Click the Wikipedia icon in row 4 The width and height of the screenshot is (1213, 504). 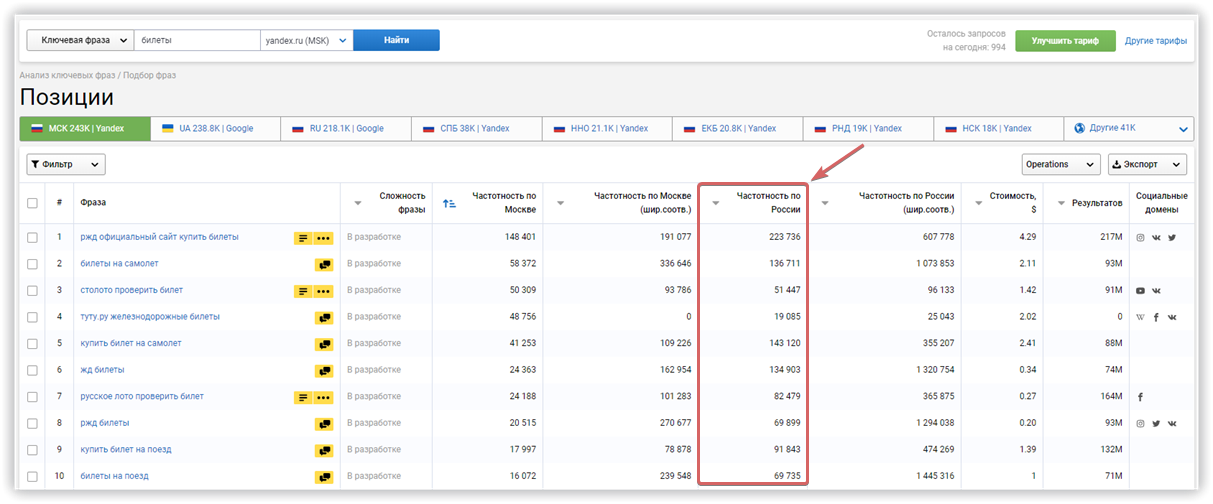coord(1140,317)
